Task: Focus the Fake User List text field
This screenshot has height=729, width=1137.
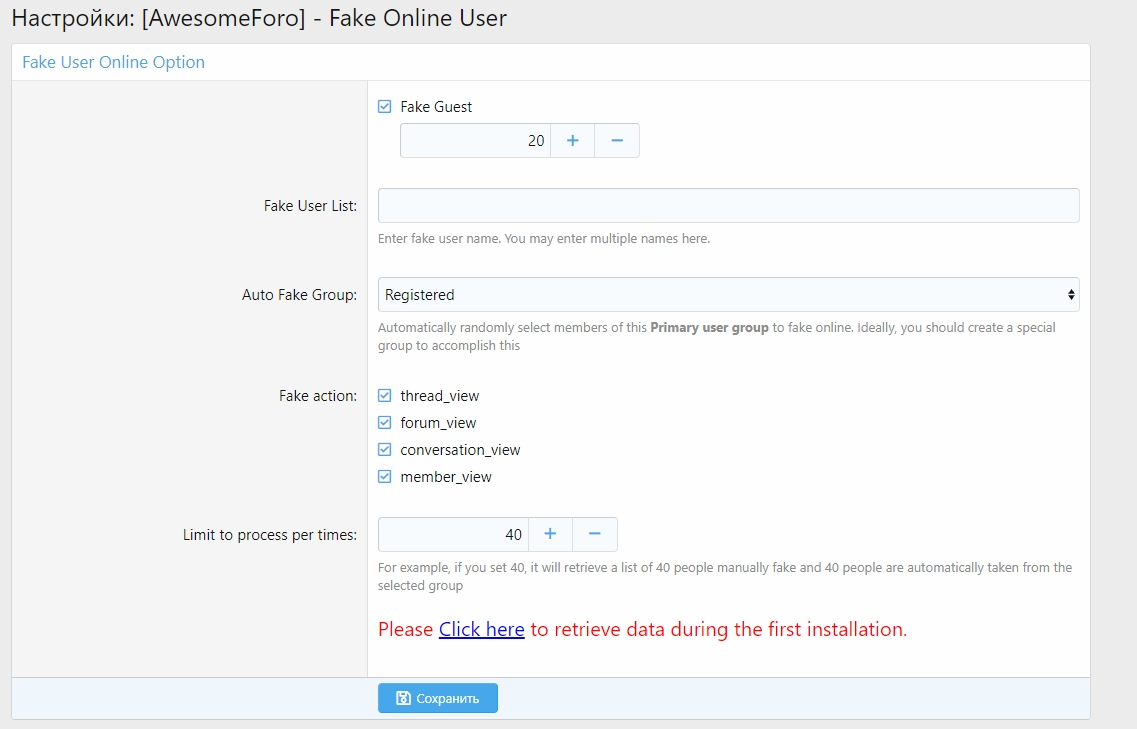Action: (x=728, y=205)
